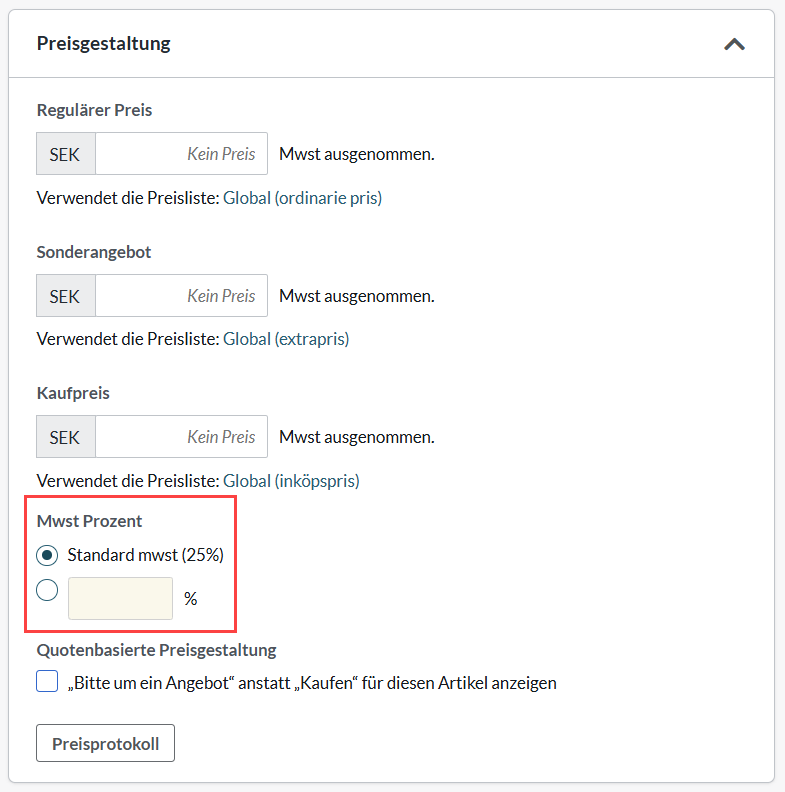785x792 pixels.
Task: Focus the Sonderangebot price input field
Action: click(181, 296)
